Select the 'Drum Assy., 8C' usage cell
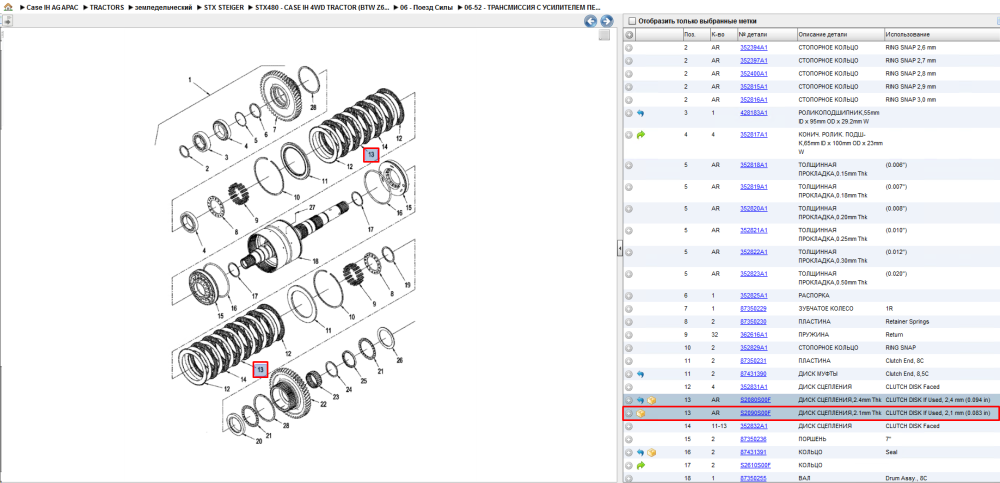Screen dimensions: 1000x483 point(907,479)
